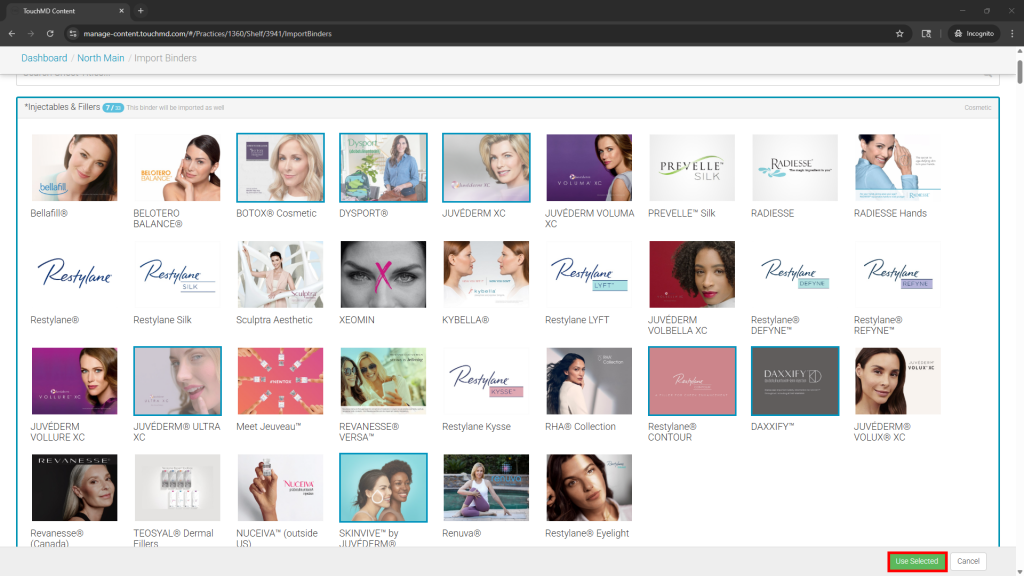
Task: Select the RHA Collection thumbnail
Action: (x=589, y=381)
